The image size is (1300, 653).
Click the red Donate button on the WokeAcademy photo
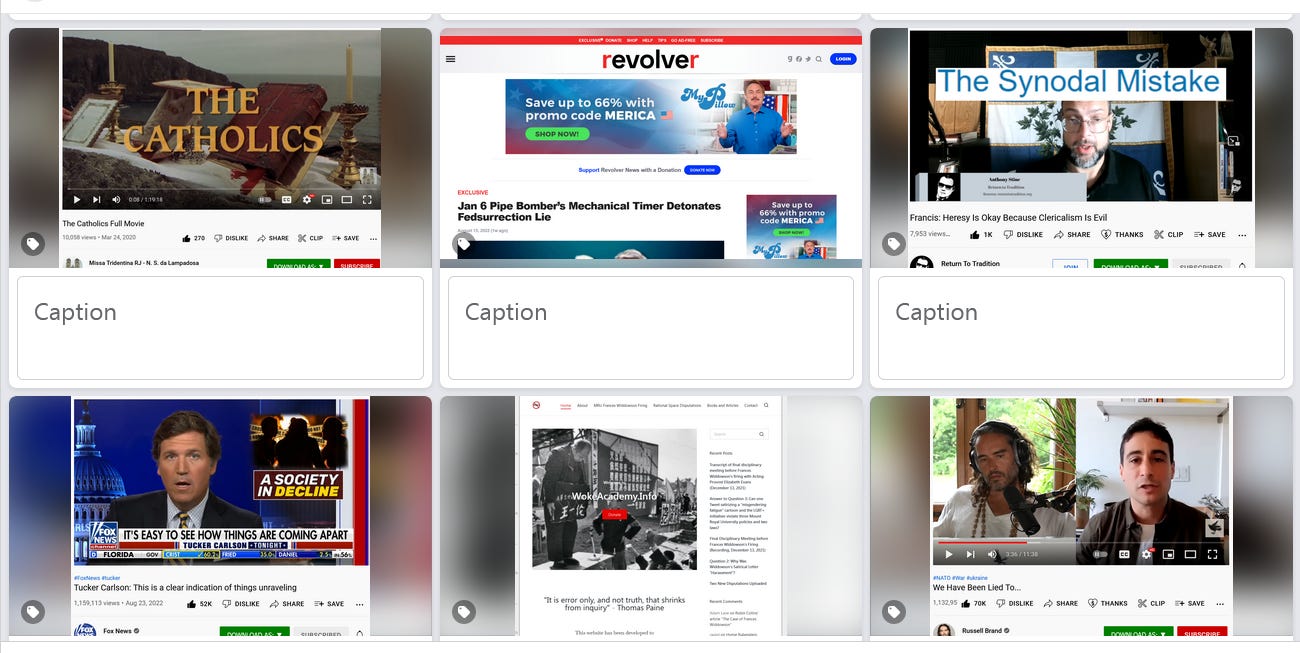(614, 514)
